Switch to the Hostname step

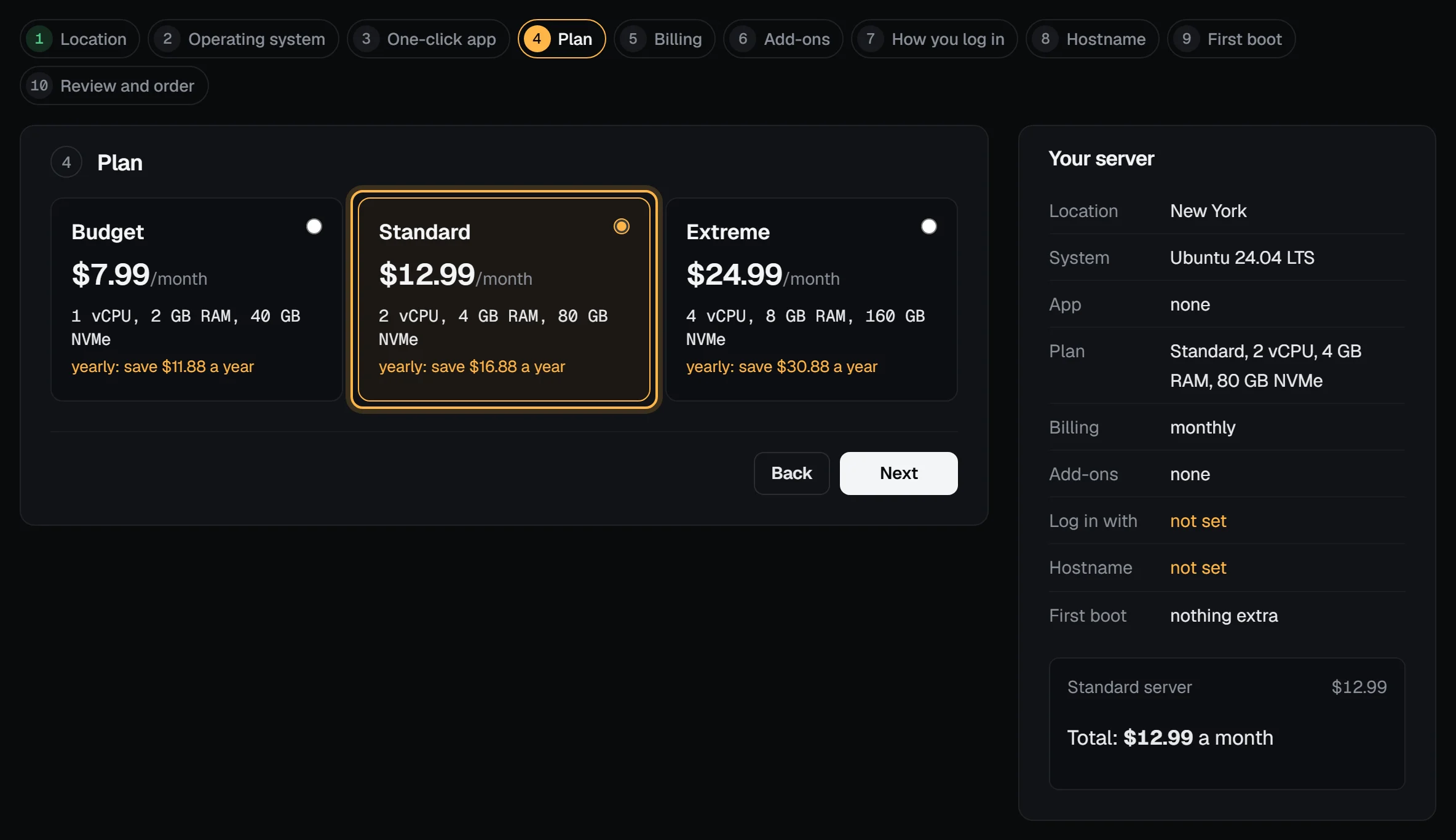click(x=1093, y=39)
